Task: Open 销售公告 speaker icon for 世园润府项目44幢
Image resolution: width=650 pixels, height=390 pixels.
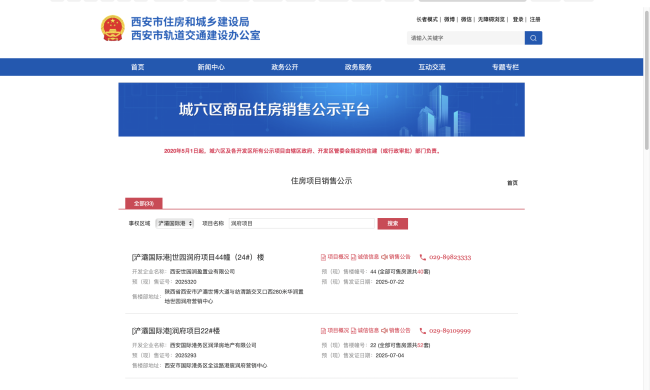Action: [384, 257]
